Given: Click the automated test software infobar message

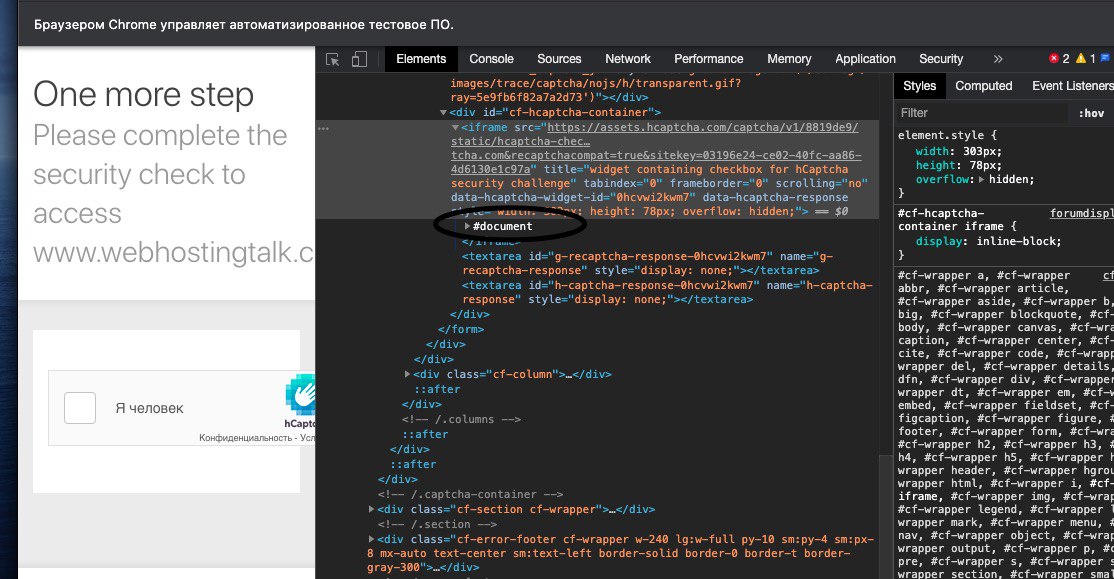Looking at the screenshot, I should pos(244,24).
